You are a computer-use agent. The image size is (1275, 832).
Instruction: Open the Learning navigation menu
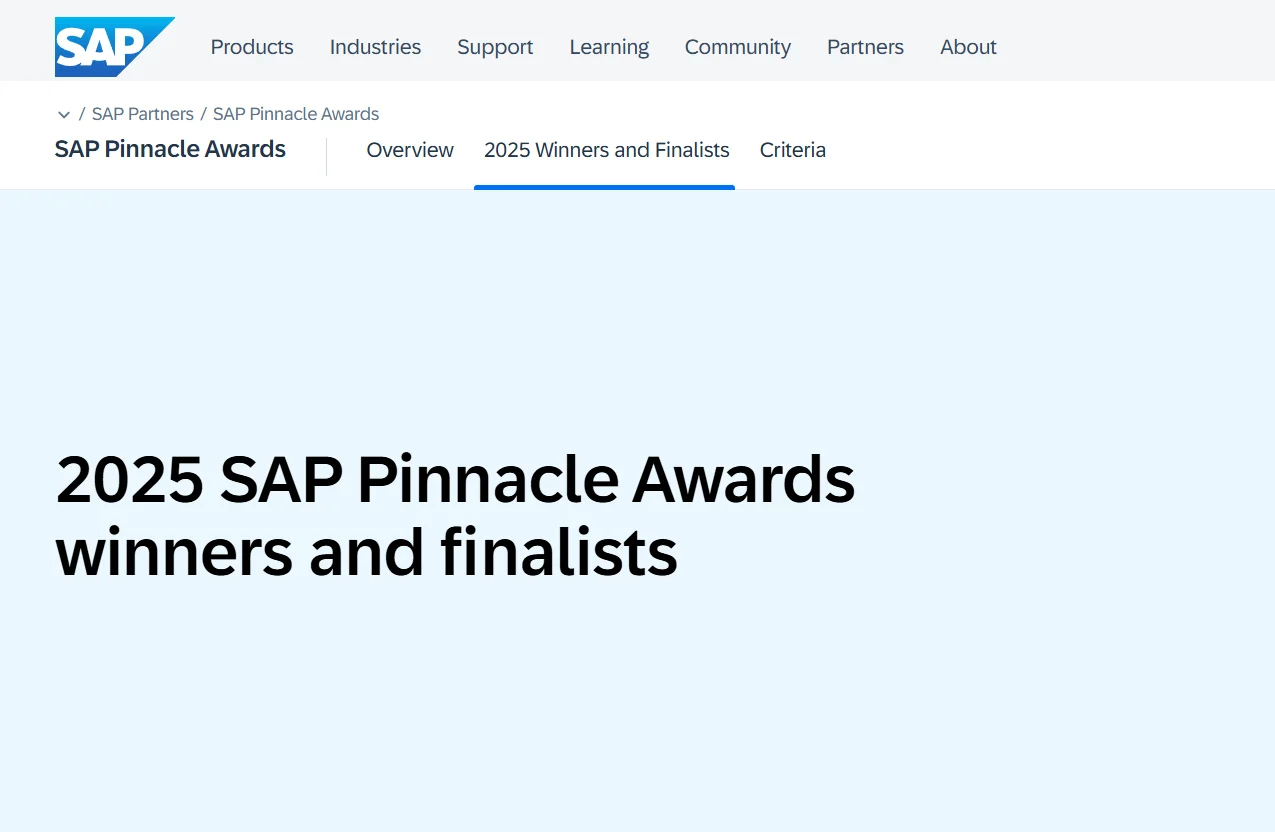point(609,47)
